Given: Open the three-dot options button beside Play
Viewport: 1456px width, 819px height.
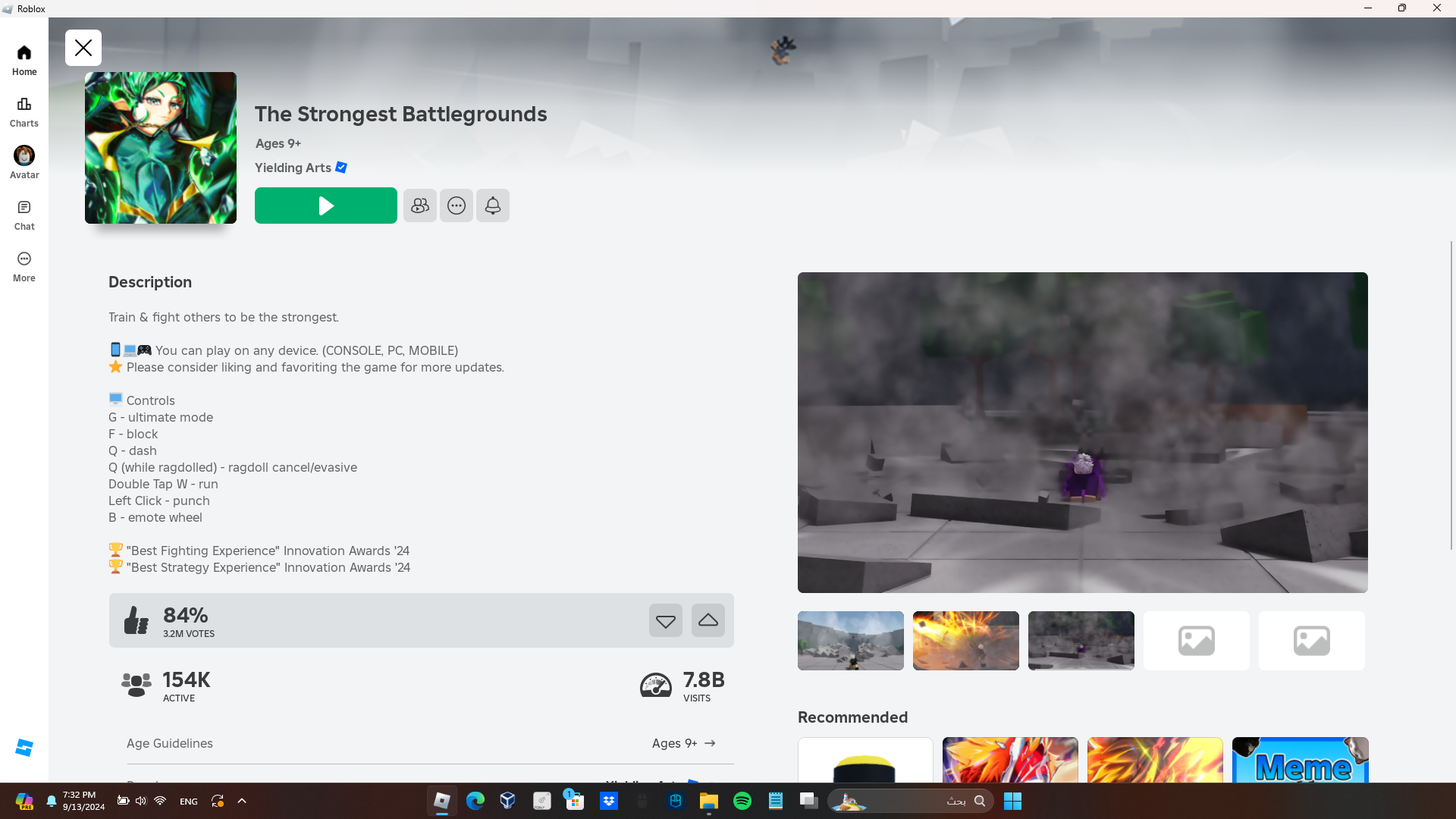Looking at the screenshot, I should click(457, 206).
